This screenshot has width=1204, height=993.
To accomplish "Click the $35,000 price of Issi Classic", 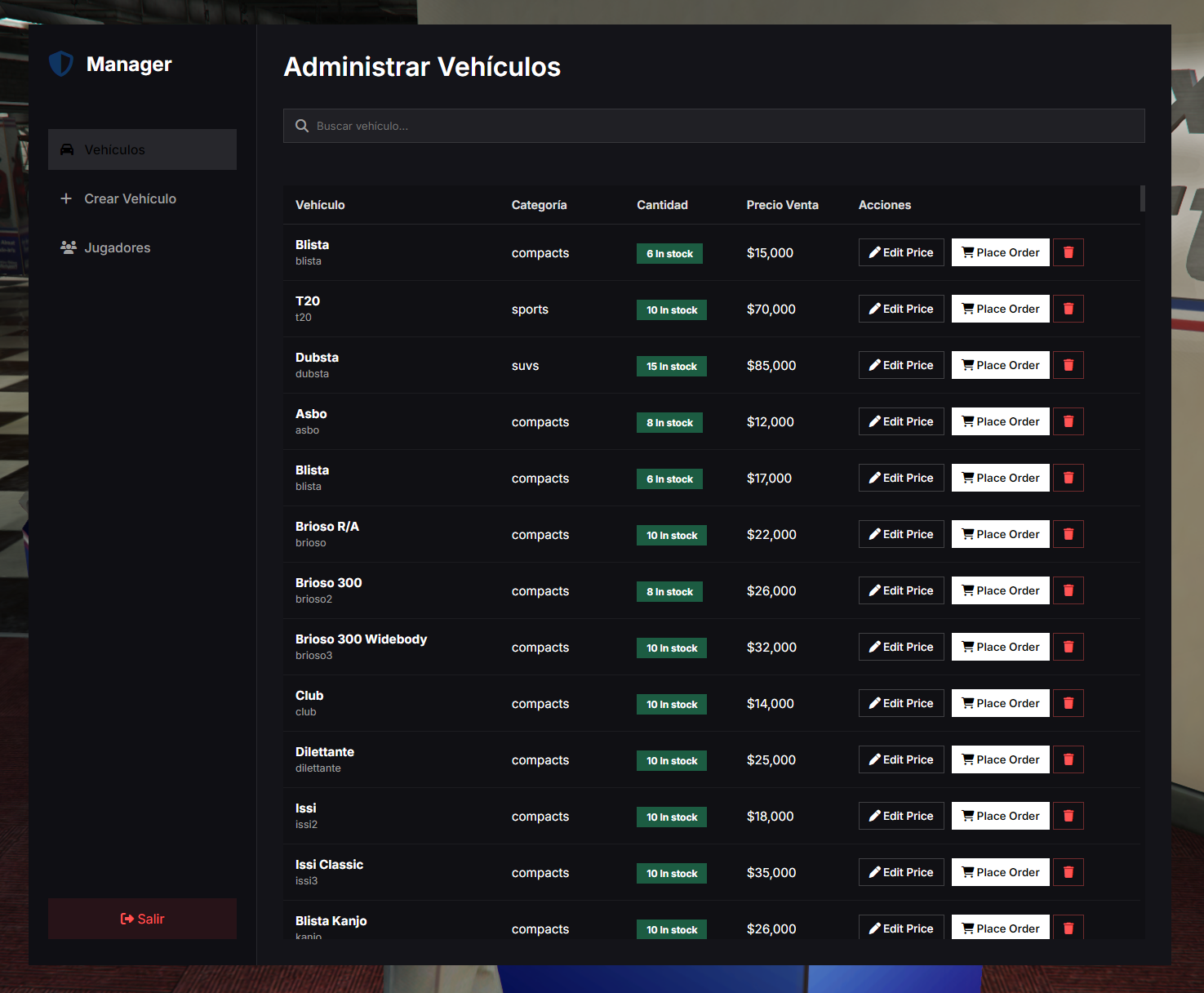I will (x=771, y=873).
